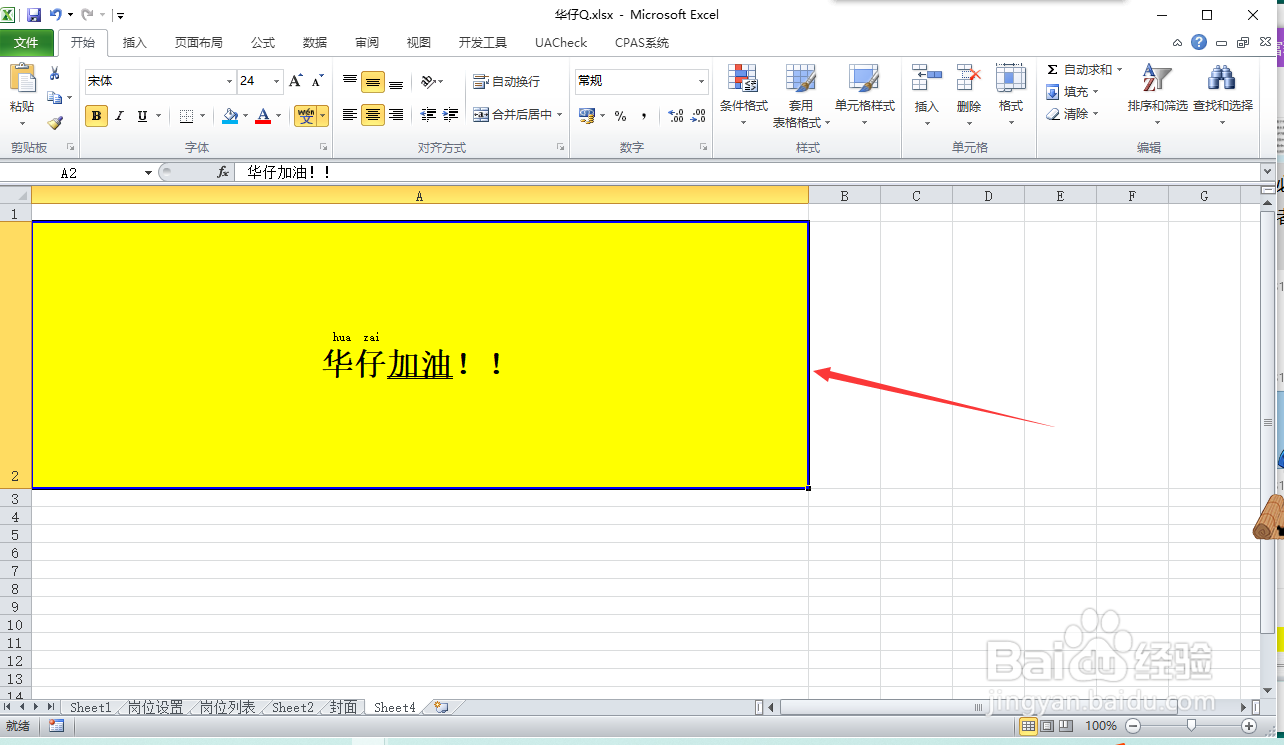The image size is (1284, 745).
Task: Select the Sheet1 worksheet tab
Action: tap(90, 707)
